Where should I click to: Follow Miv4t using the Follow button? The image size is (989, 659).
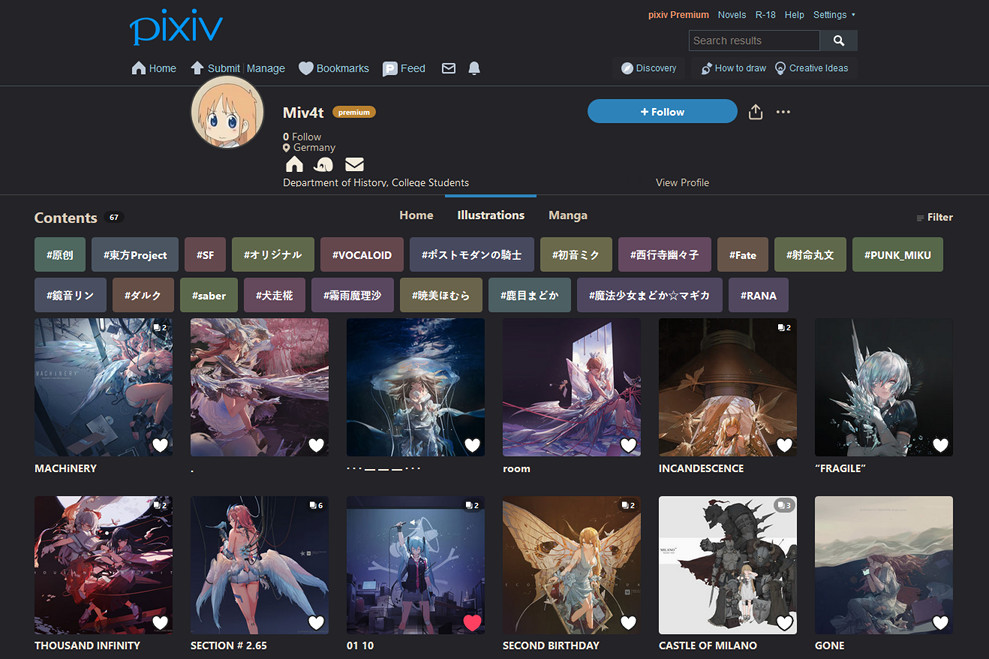(x=662, y=111)
